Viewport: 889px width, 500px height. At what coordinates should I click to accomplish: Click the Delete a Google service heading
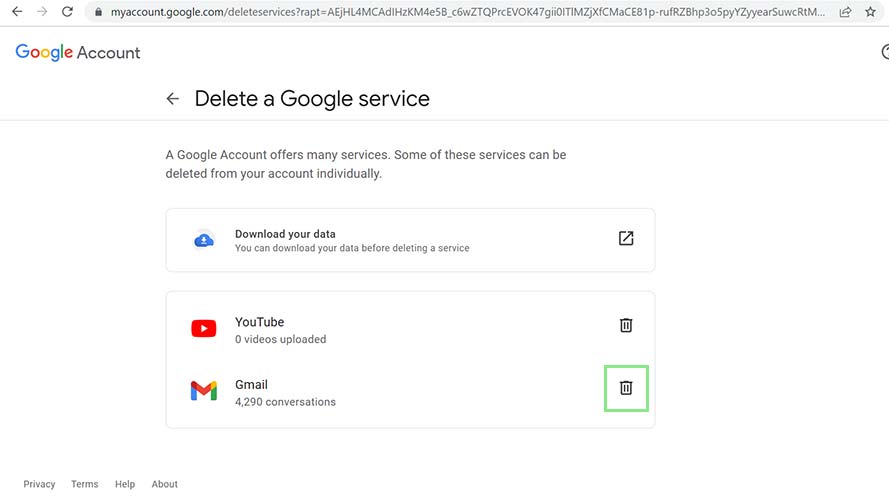tap(312, 99)
